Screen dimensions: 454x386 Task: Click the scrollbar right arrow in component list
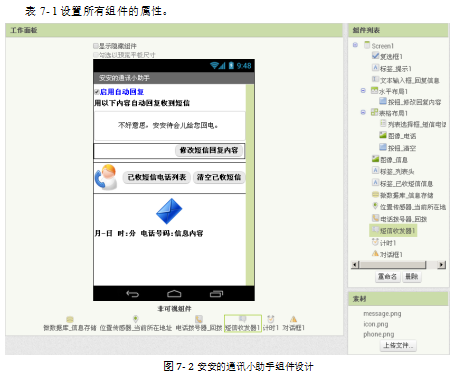pyautogui.click(x=442, y=265)
